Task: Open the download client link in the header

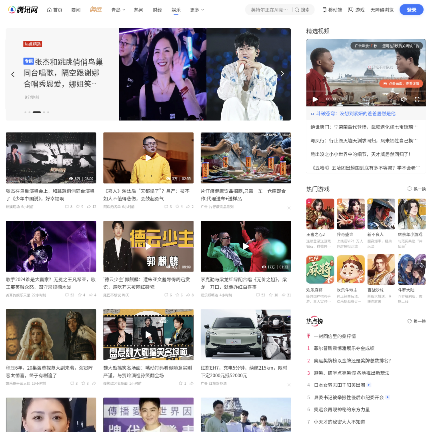Action: (332, 10)
